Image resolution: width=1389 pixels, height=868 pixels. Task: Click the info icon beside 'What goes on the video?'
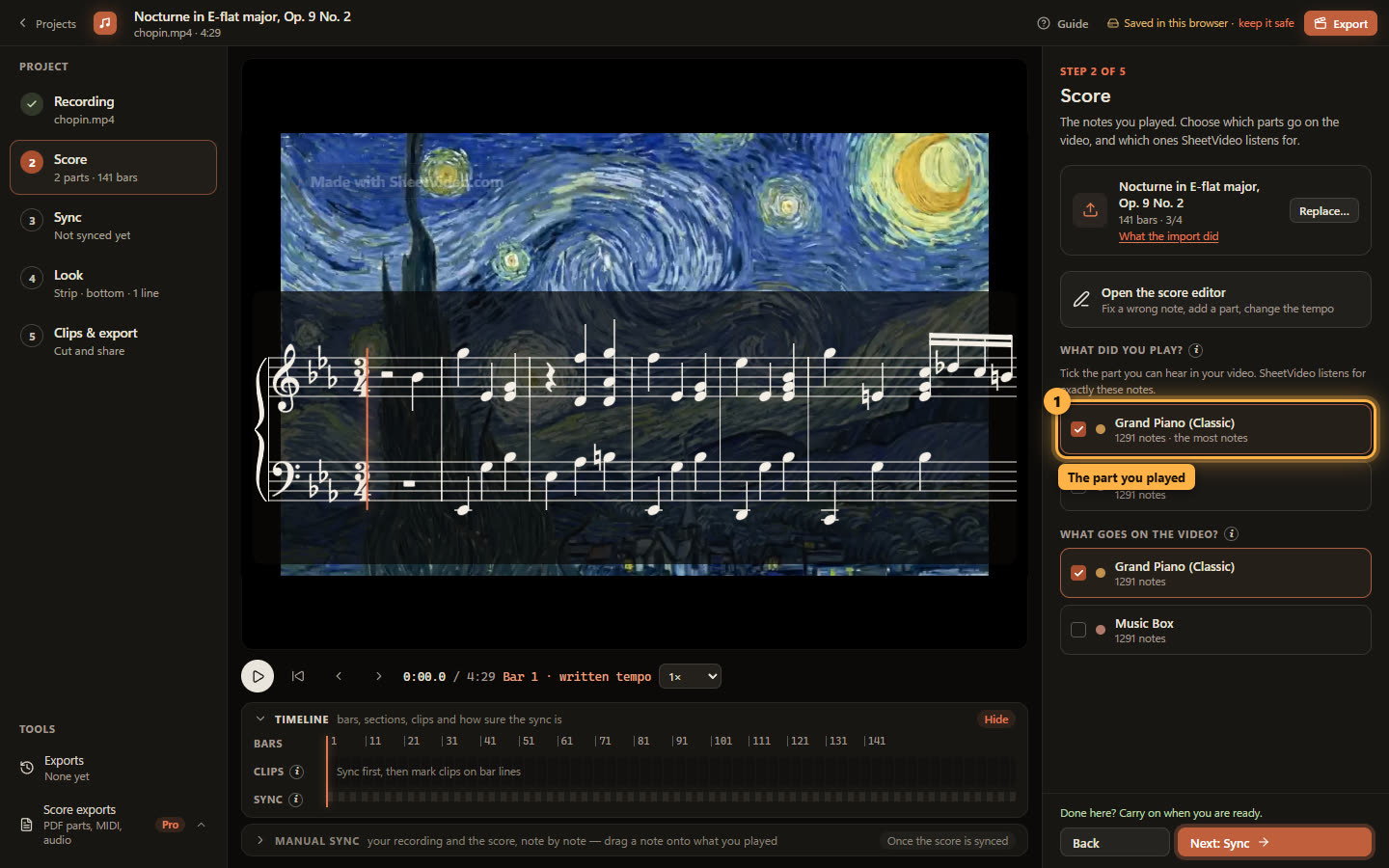coord(1232,534)
